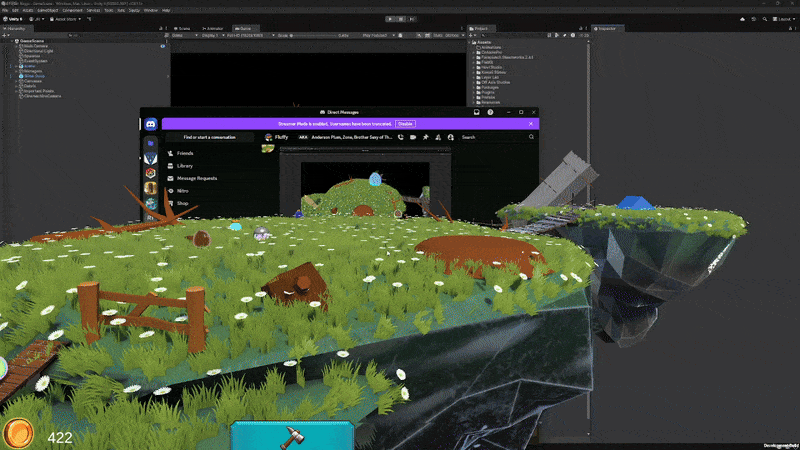Click Disable on Streamer Mode banner
Viewport: 800px width, 450px height.
[x=405, y=123]
